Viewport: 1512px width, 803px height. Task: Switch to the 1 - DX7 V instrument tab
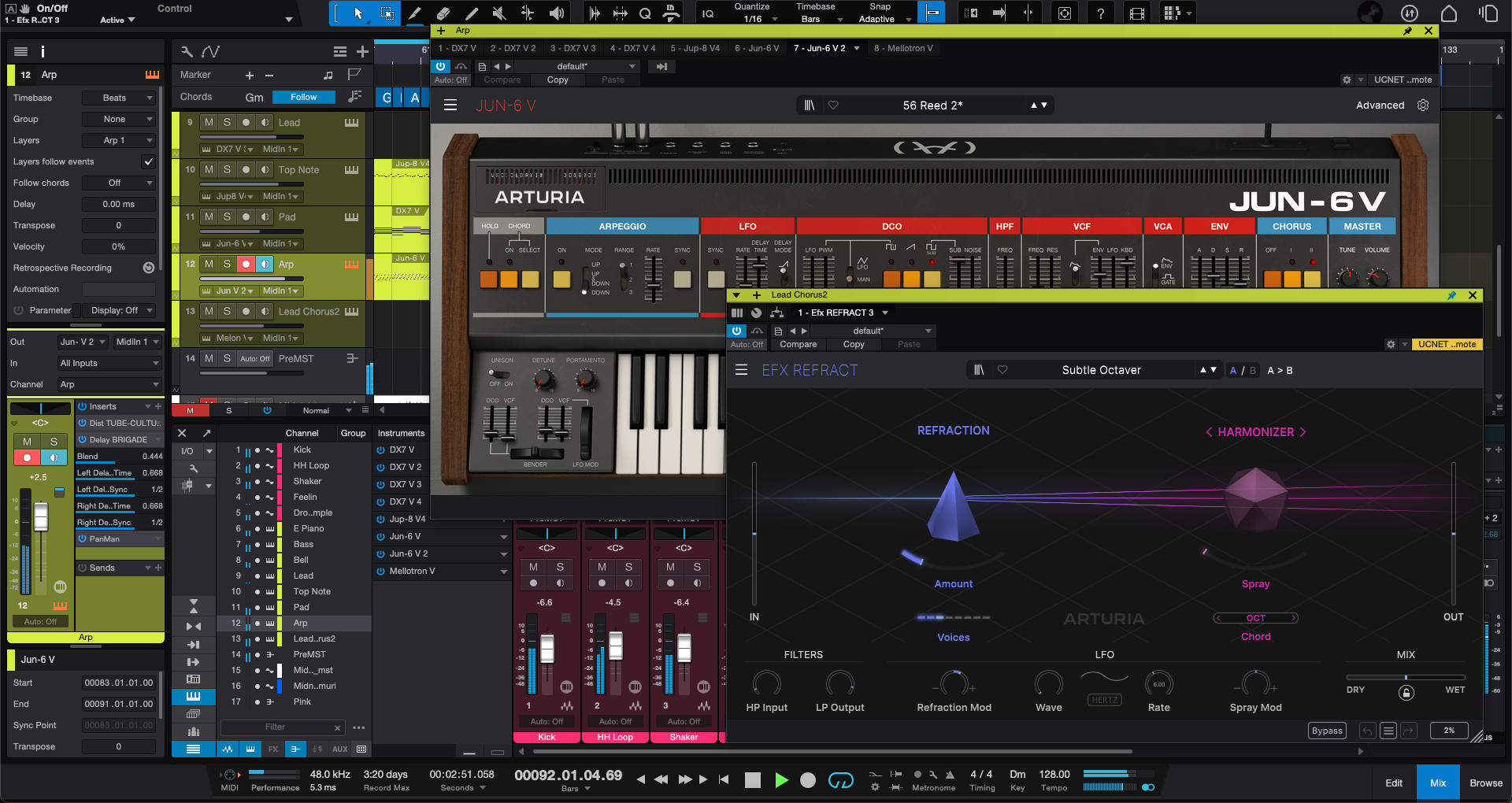click(x=458, y=48)
